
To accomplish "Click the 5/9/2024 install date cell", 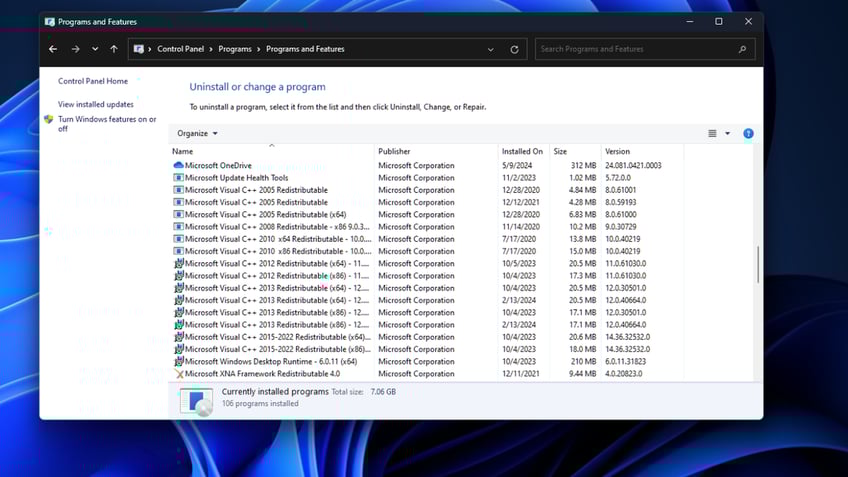I will (517, 165).
